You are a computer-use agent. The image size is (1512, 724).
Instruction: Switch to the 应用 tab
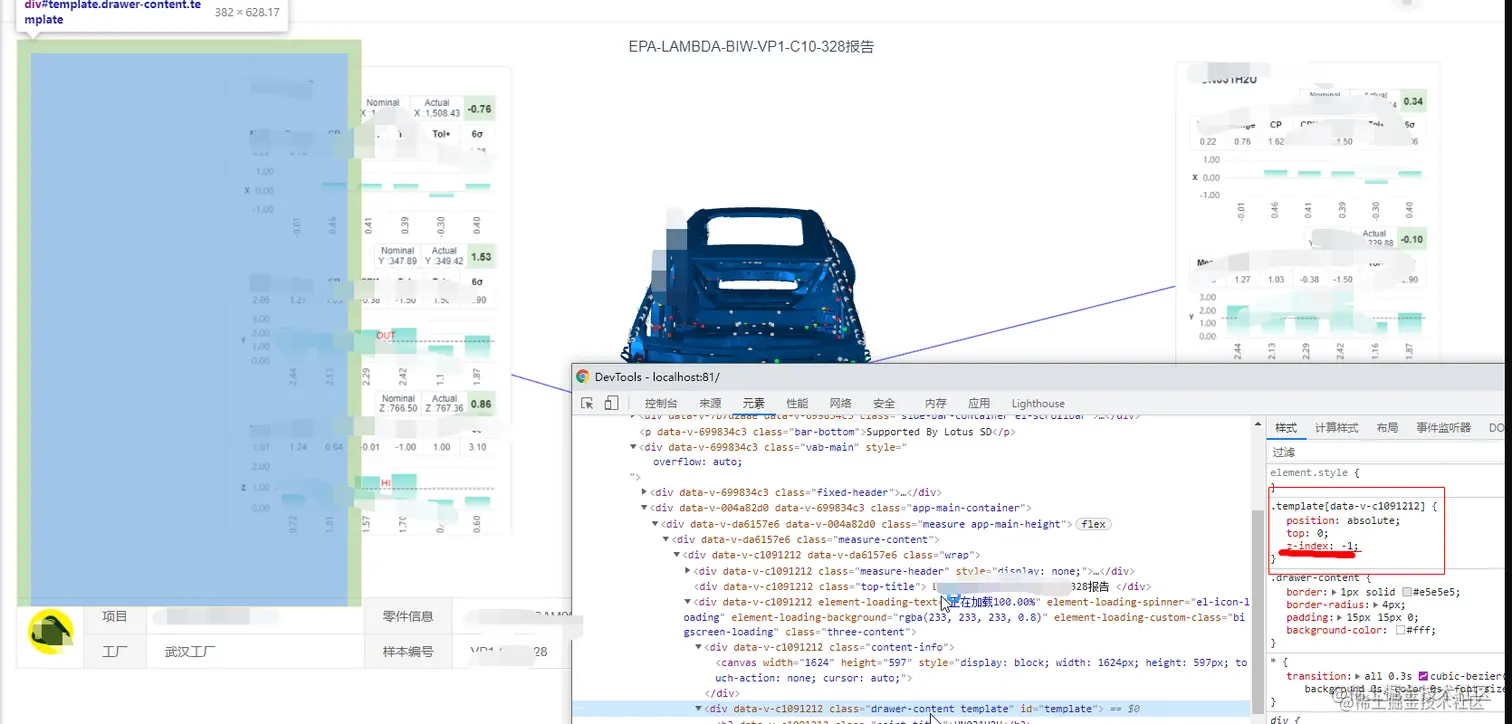point(979,403)
